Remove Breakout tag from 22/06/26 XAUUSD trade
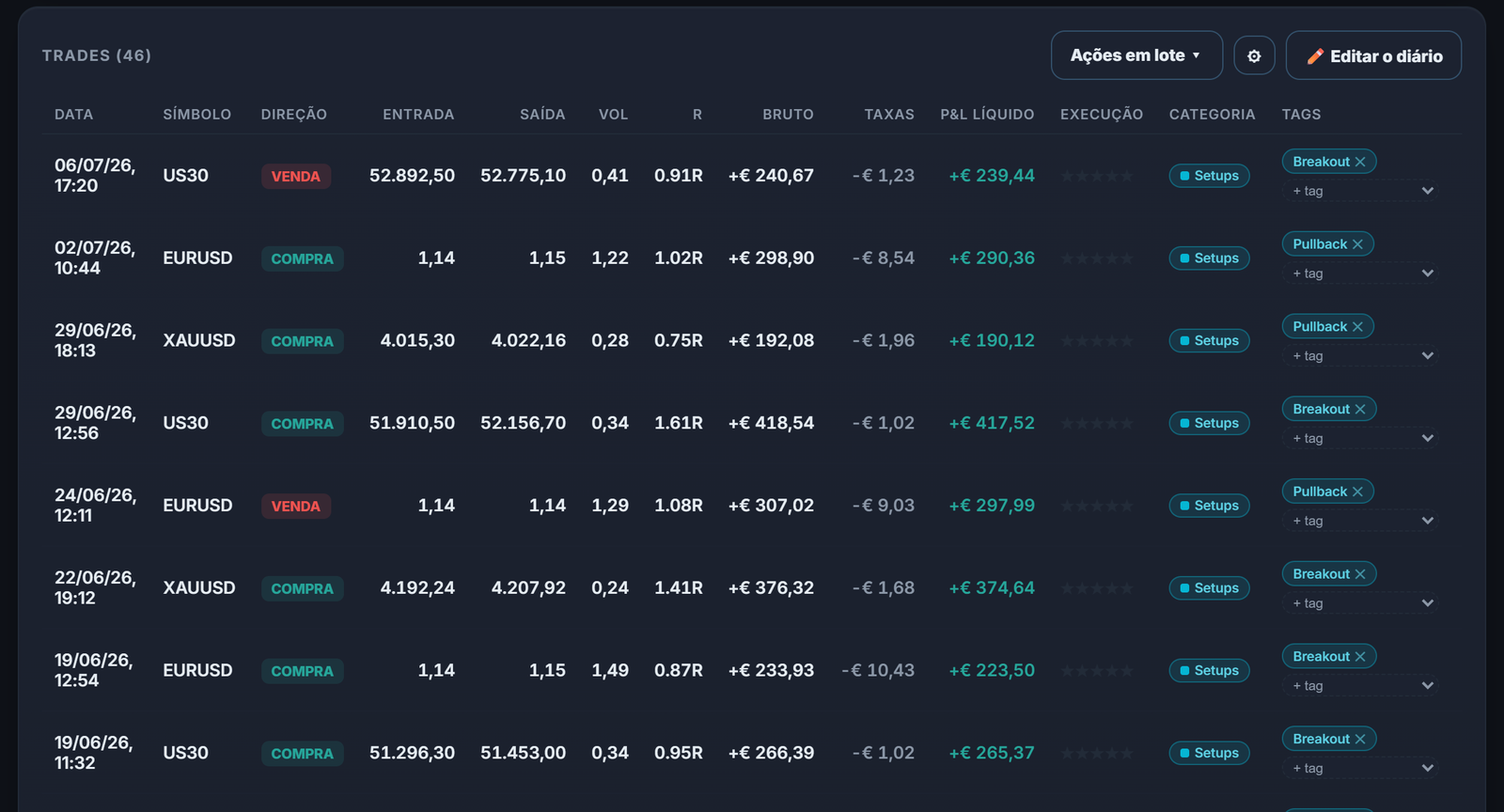Viewport: 1504px width, 812px height. pyautogui.click(x=1360, y=574)
